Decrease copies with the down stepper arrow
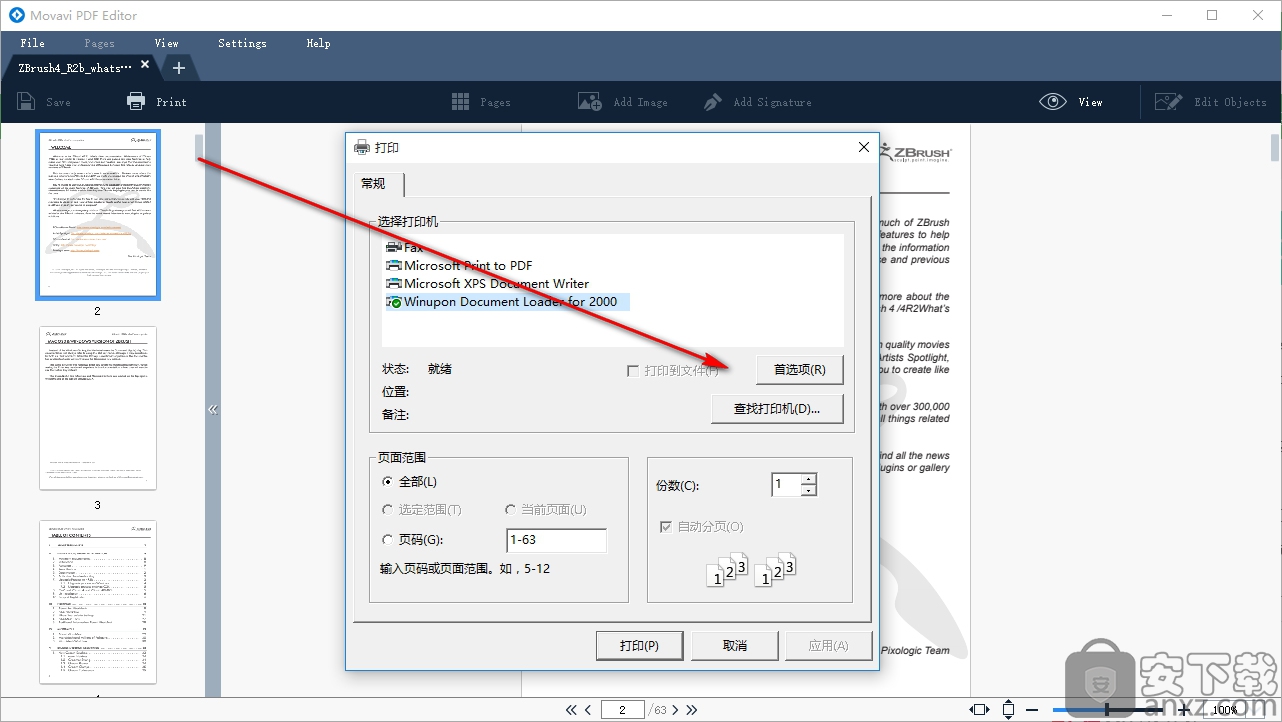Screen dimensions: 1282x722 809,490
